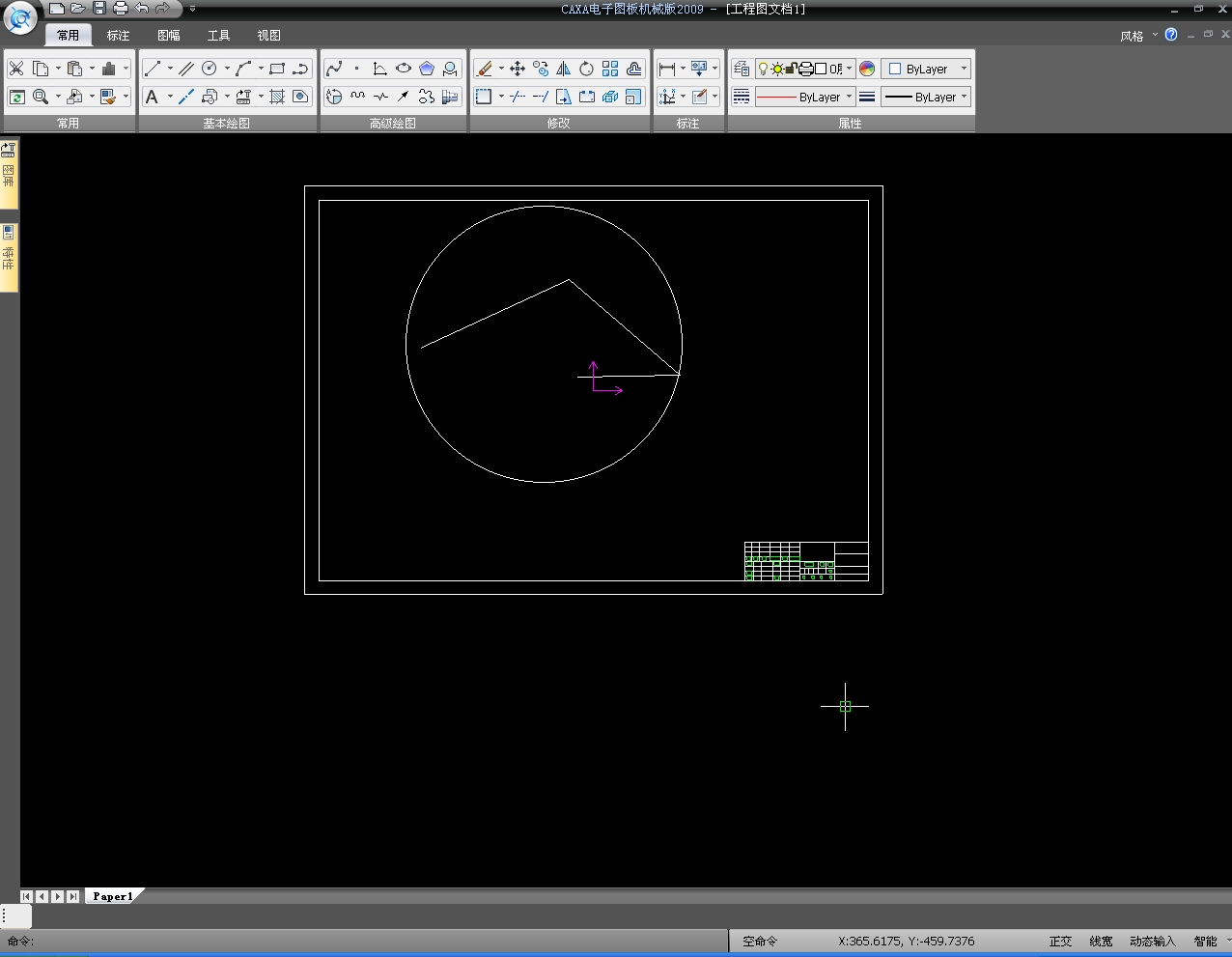This screenshot has height=957, width=1232.
Task: Expand the line width ByLayer dropdown
Action: 964,97
